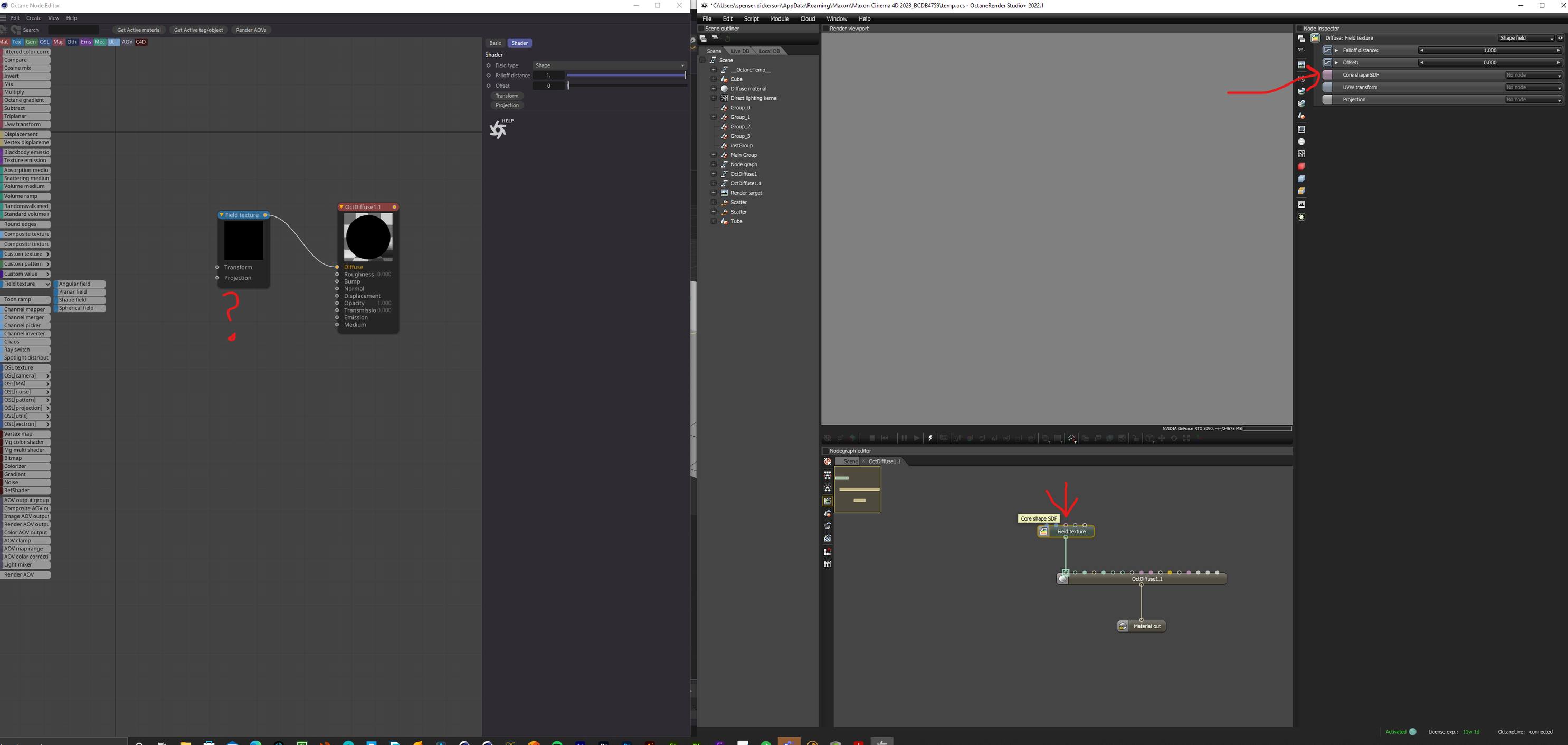Toggle the Offset curve button in the inspector
The image size is (1568, 745).
tap(1327, 62)
